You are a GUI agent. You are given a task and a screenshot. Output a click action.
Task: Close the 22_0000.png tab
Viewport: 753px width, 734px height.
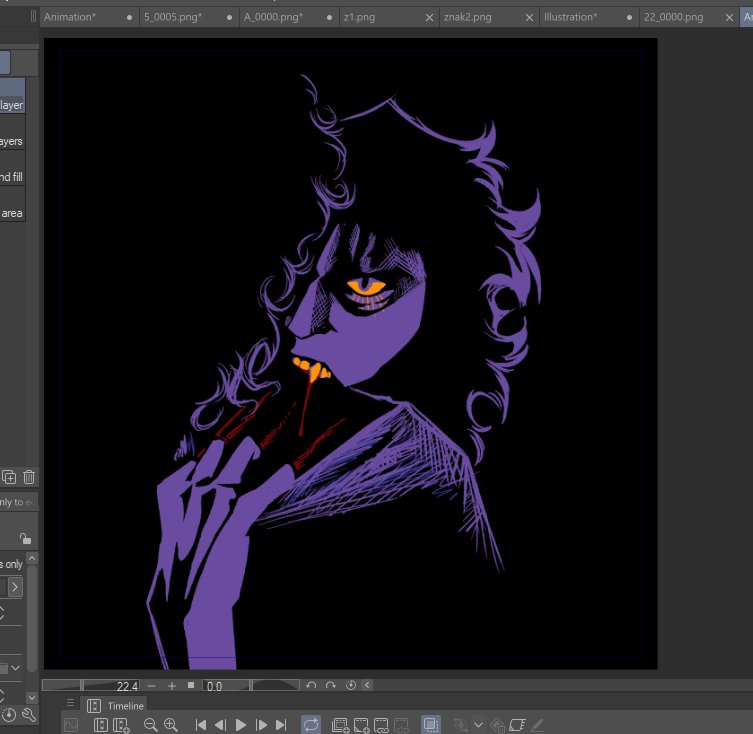tap(729, 18)
